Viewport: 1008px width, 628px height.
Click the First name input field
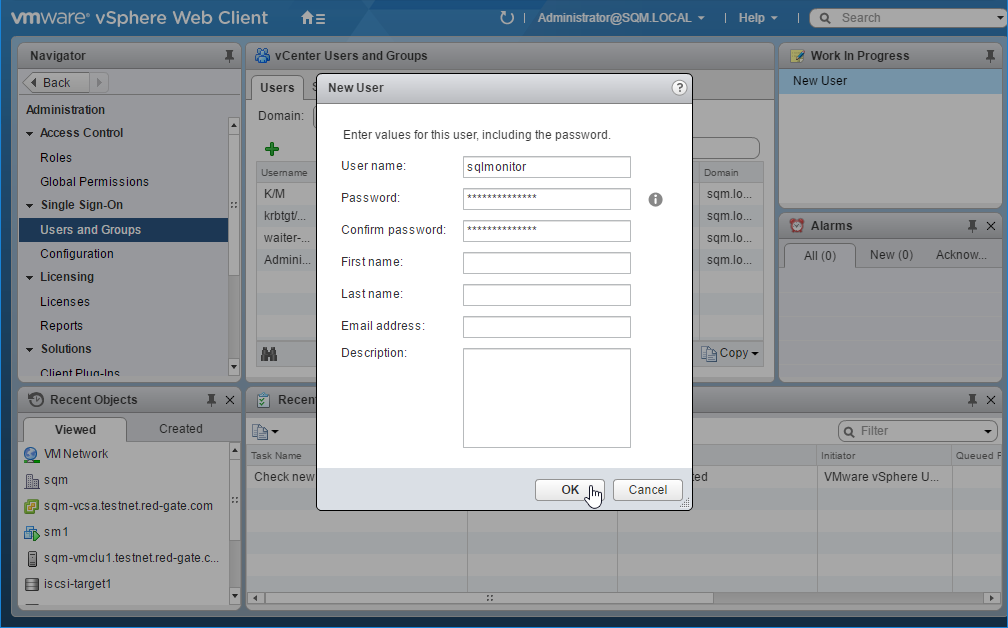point(546,263)
